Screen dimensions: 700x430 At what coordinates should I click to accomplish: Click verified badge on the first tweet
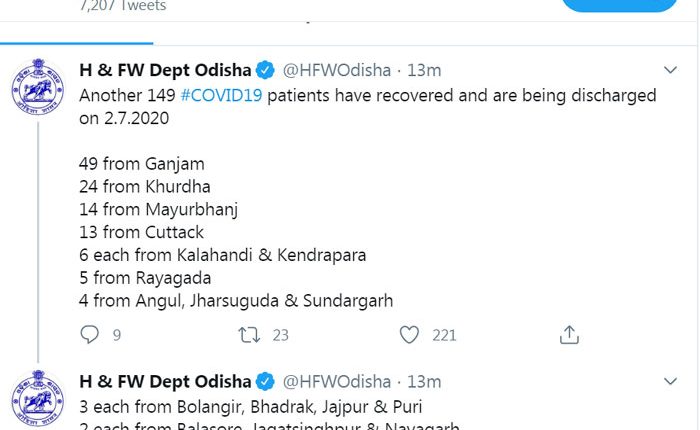point(266,70)
